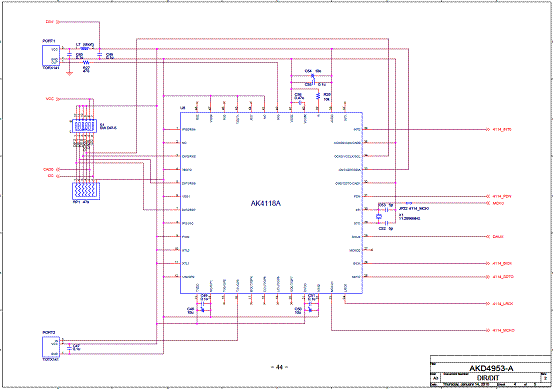The height and width of the screenshot is (390, 554).
Task: Click the 4114_BICK off-page connector
Action: point(499,264)
